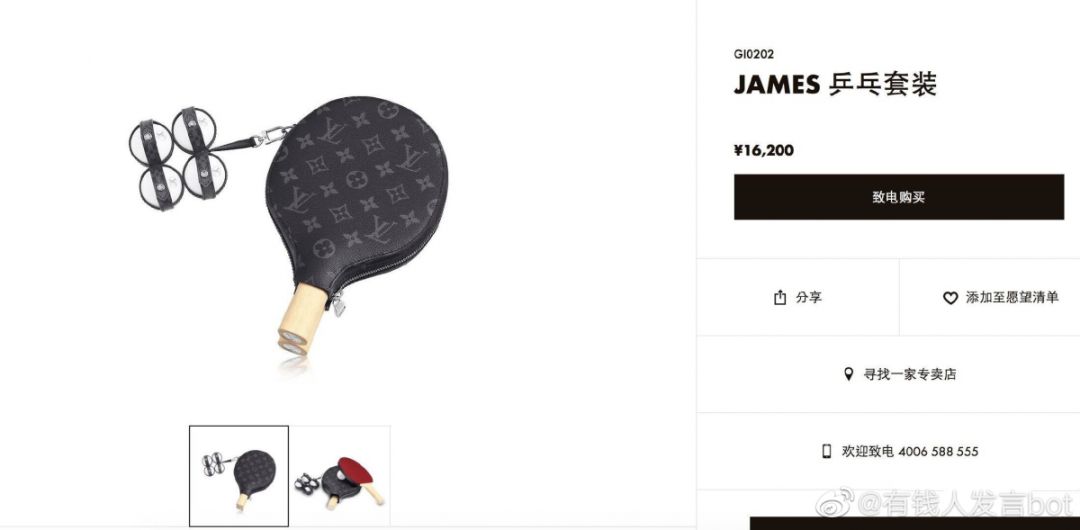The height and width of the screenshot is (530, 1080).
Task: Open 寻找一家专卖店 store finder link
Action: coord(910,374)
